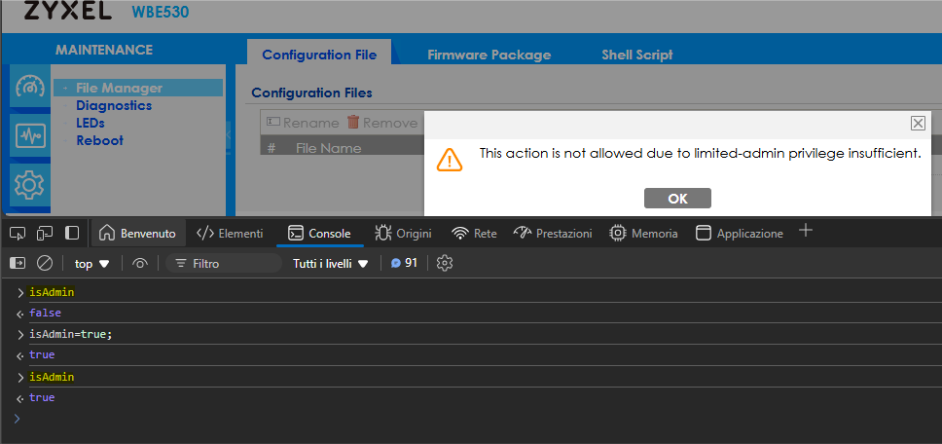942x444 pixels.
Task: Show the console sidebar panel icon
Action: point(18,263)
